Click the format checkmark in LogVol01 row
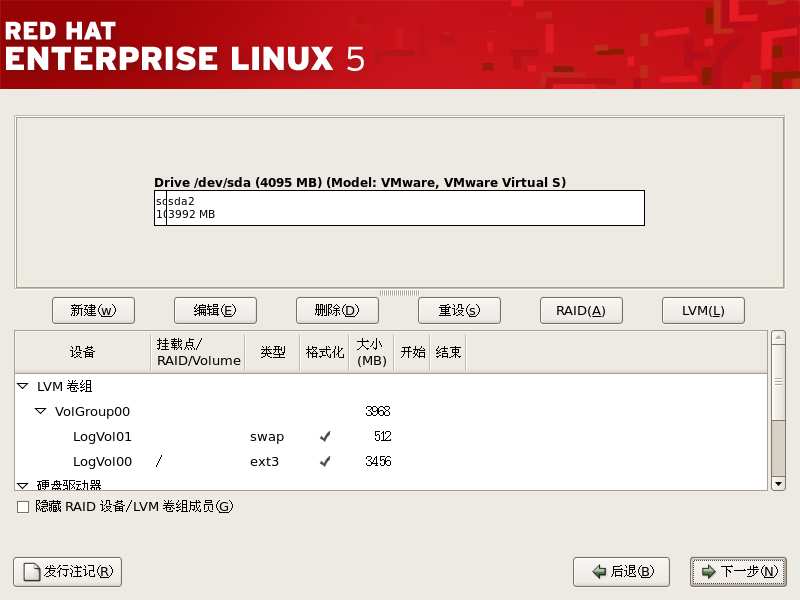Viewport: 800px width, 600px height. pyautogui.click(x=325, y=436)
